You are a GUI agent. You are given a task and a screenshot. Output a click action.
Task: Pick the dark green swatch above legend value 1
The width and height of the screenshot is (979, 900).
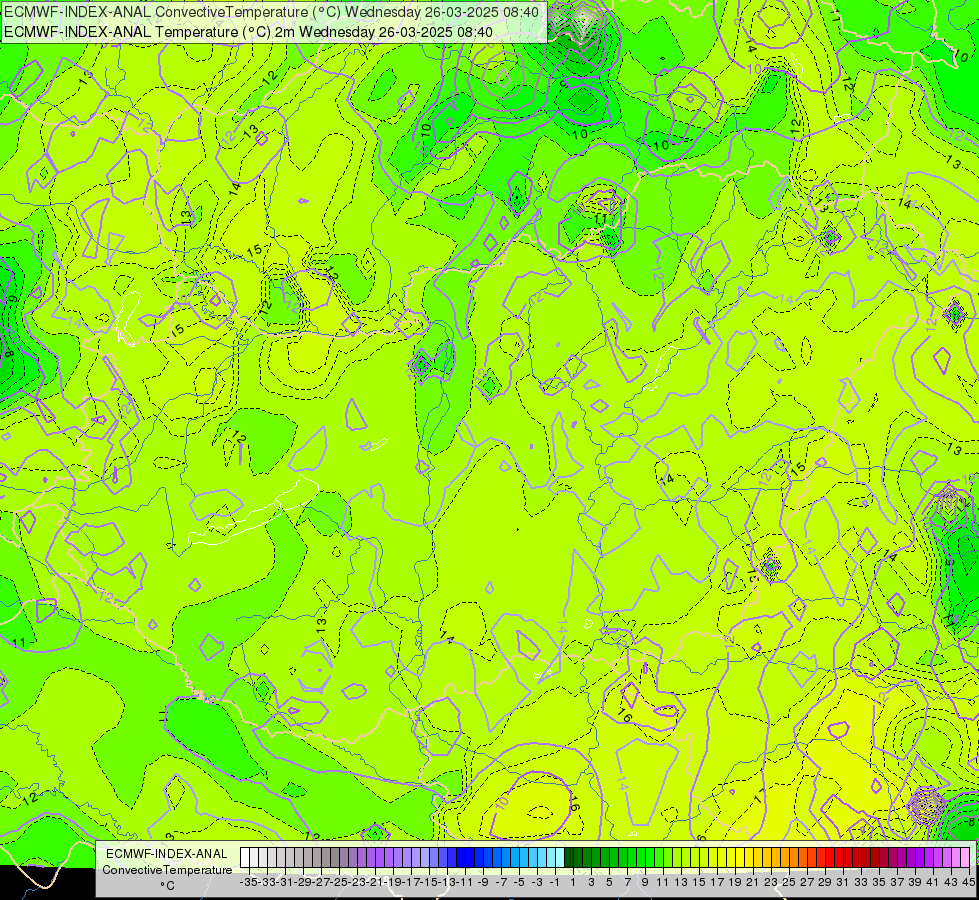(568, 857)
